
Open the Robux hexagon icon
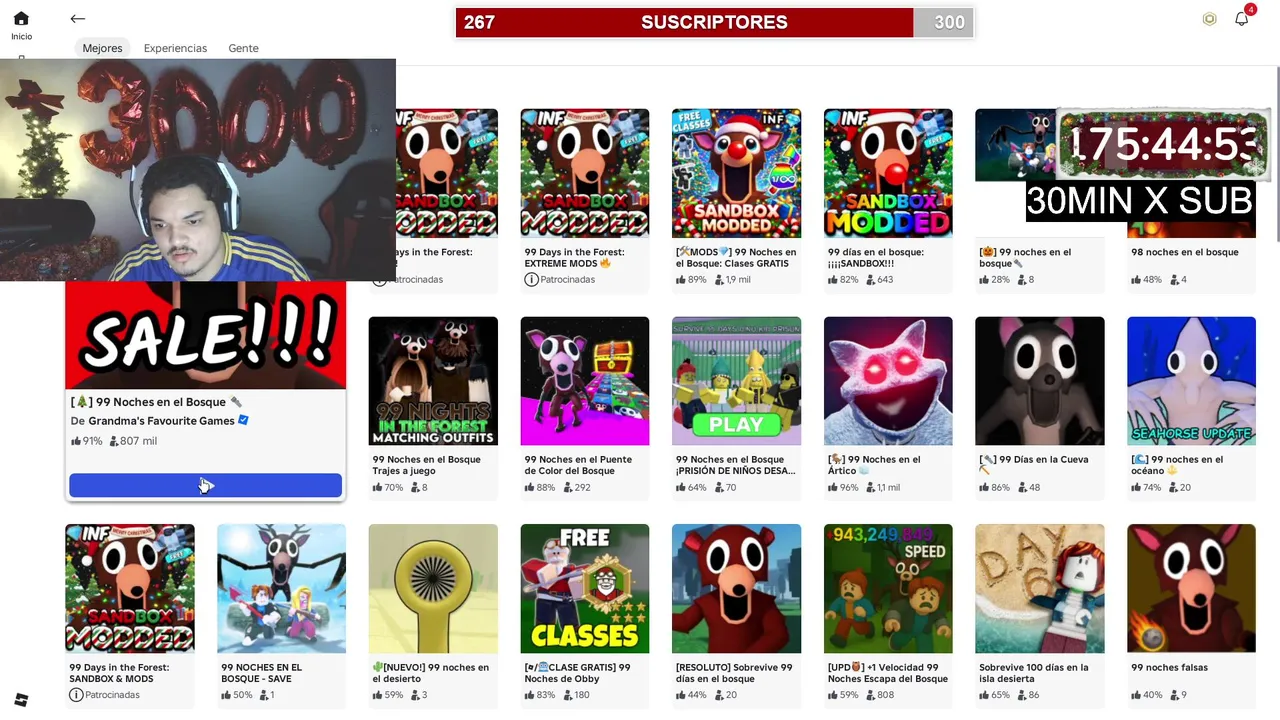tap(1209, 19)
